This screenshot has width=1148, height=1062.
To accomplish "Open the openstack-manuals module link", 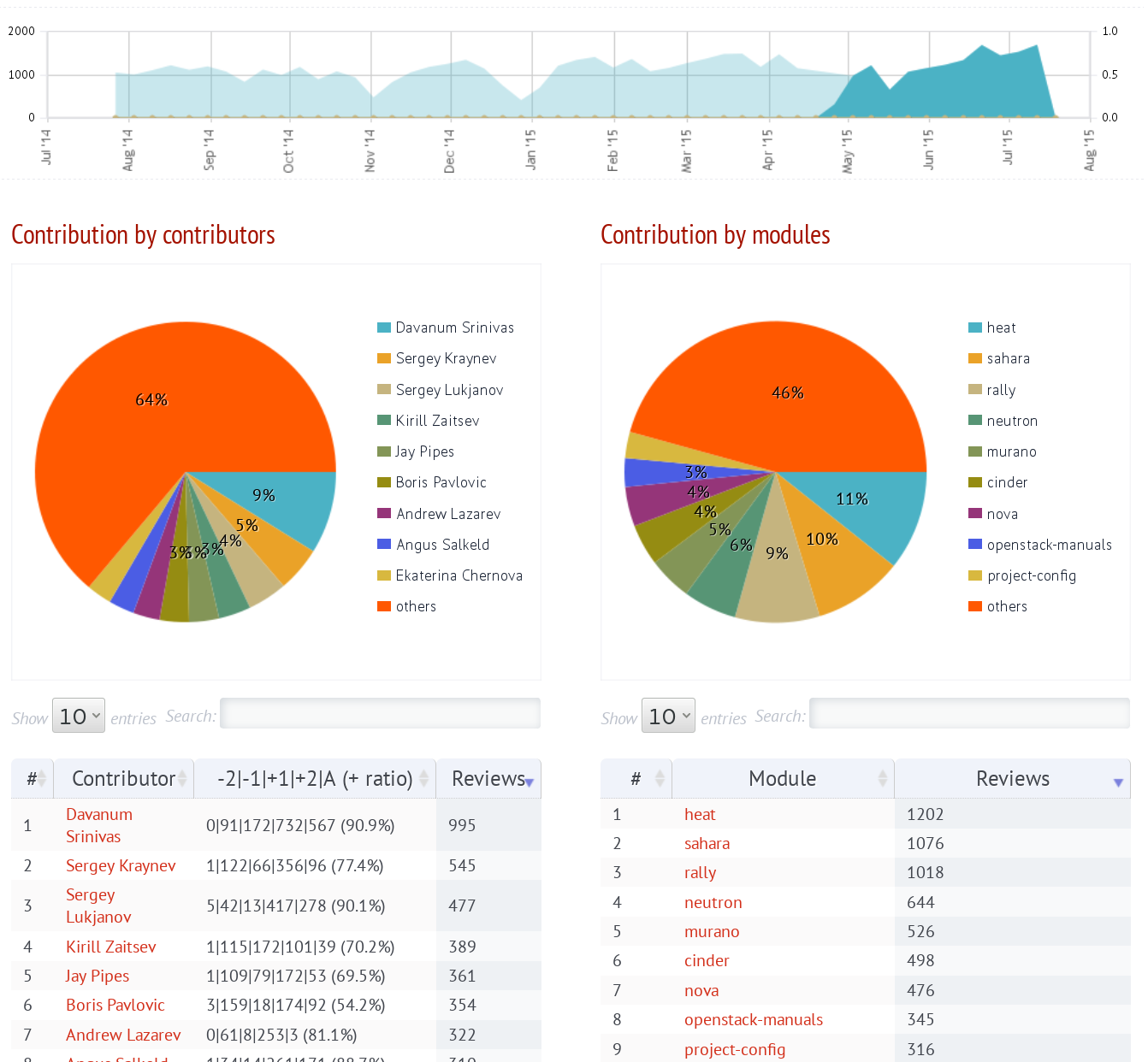I will click(x=753, y=1019).
